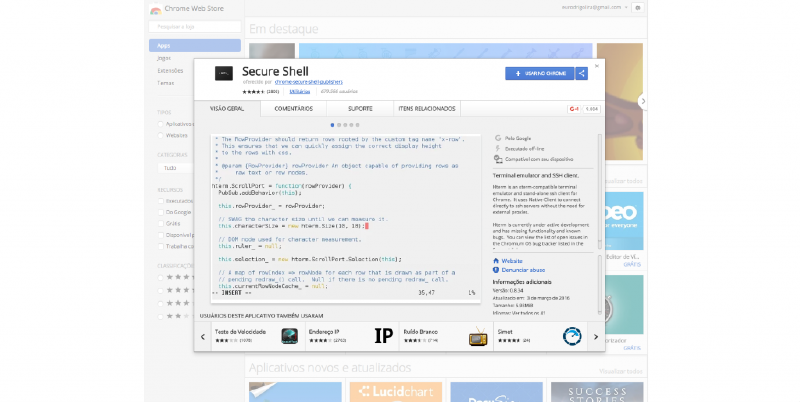Click the share icon beside Usar no Chrome
This screenshot has width=800, height=402.
[582, 73]
